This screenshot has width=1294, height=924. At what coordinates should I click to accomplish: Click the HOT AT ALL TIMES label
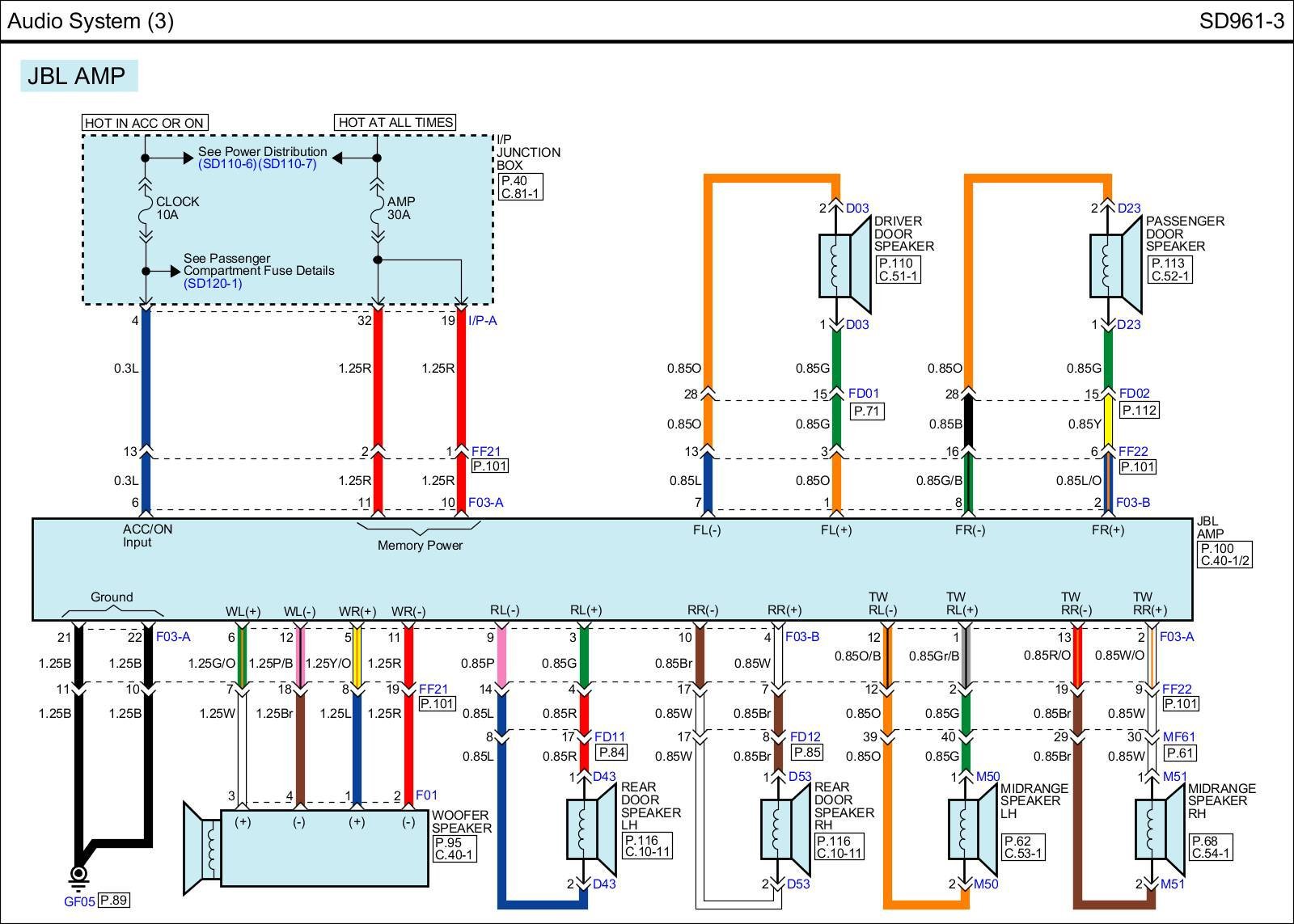(395, 122)
